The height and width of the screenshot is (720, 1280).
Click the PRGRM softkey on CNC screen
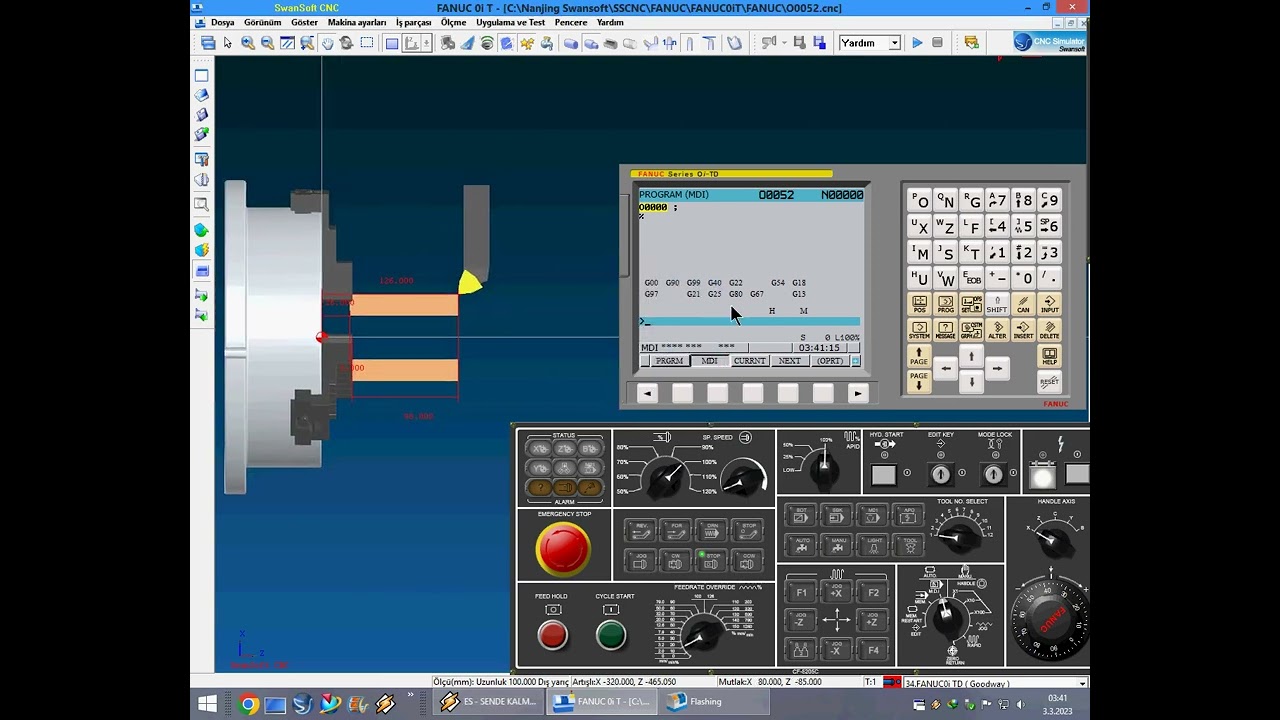[669, 361]
